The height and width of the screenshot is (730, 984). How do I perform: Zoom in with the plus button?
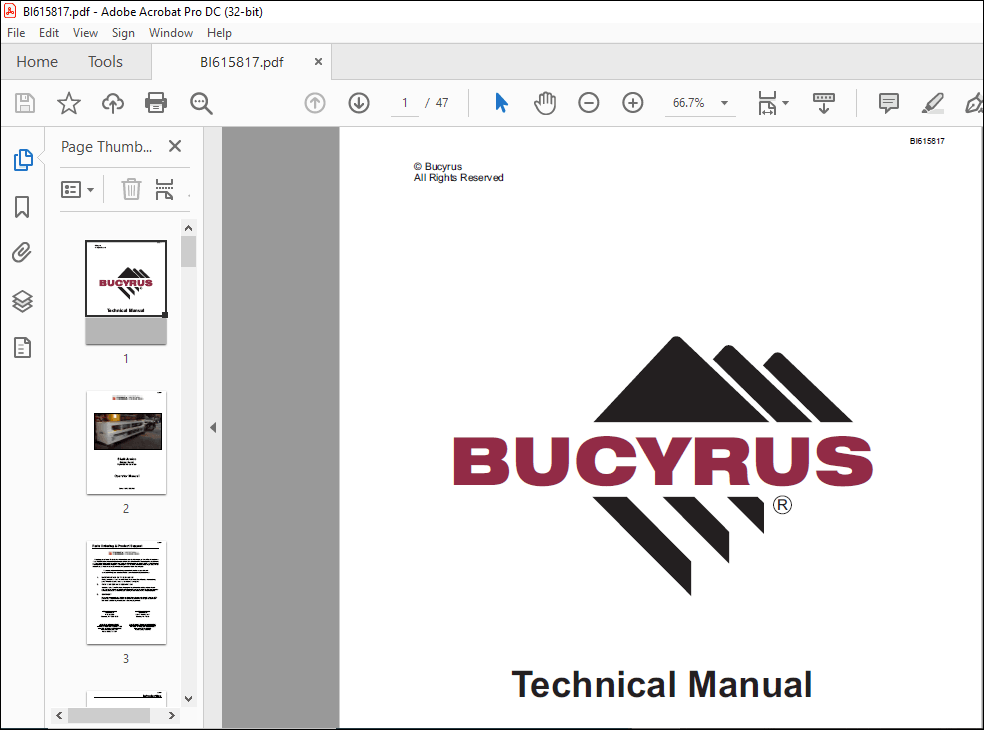[632, 103]
